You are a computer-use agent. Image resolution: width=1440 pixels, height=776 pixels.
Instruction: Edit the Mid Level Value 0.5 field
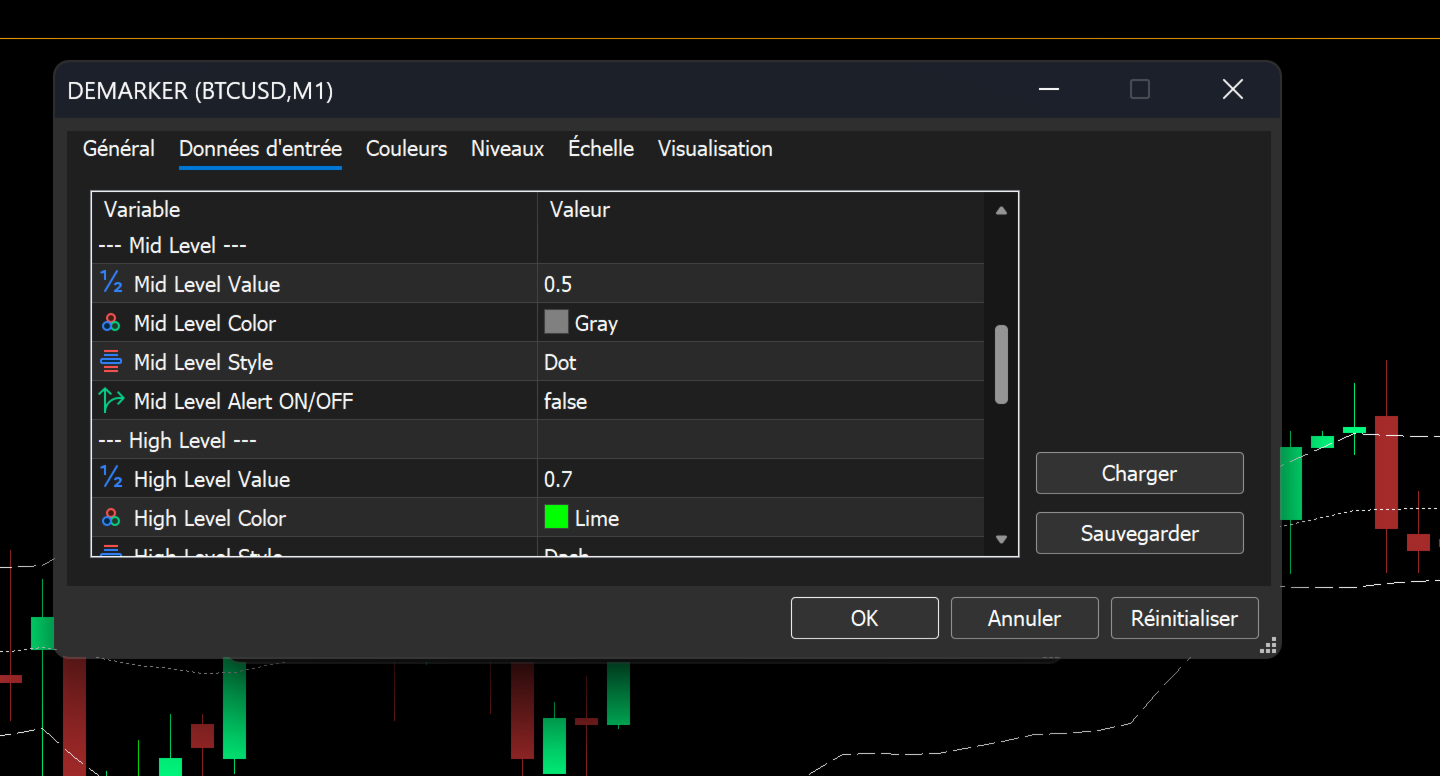click(x=761, y=284)
